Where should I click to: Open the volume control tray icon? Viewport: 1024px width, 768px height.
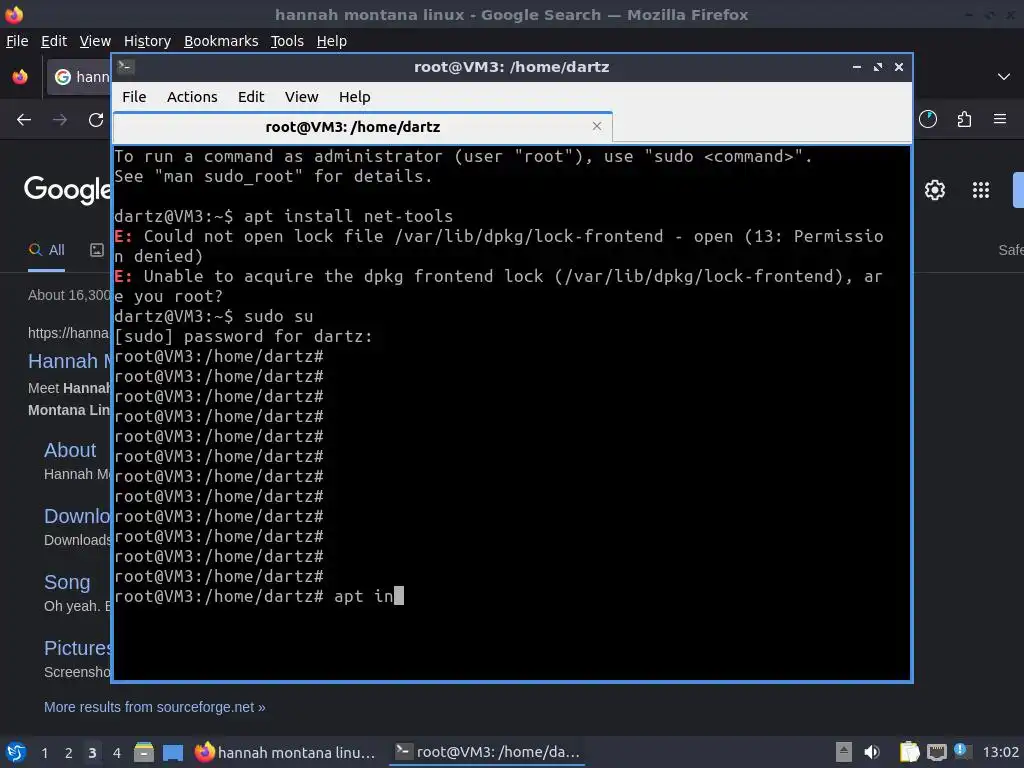click(872, 752)
